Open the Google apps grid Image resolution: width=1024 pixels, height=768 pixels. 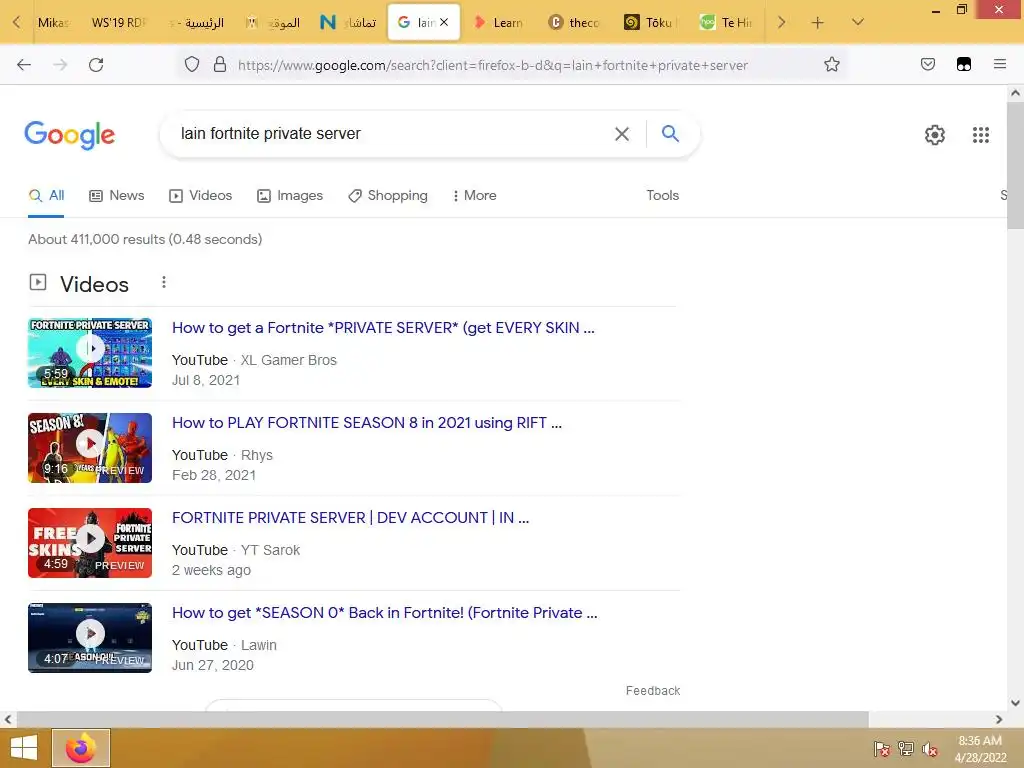[980, 135]
